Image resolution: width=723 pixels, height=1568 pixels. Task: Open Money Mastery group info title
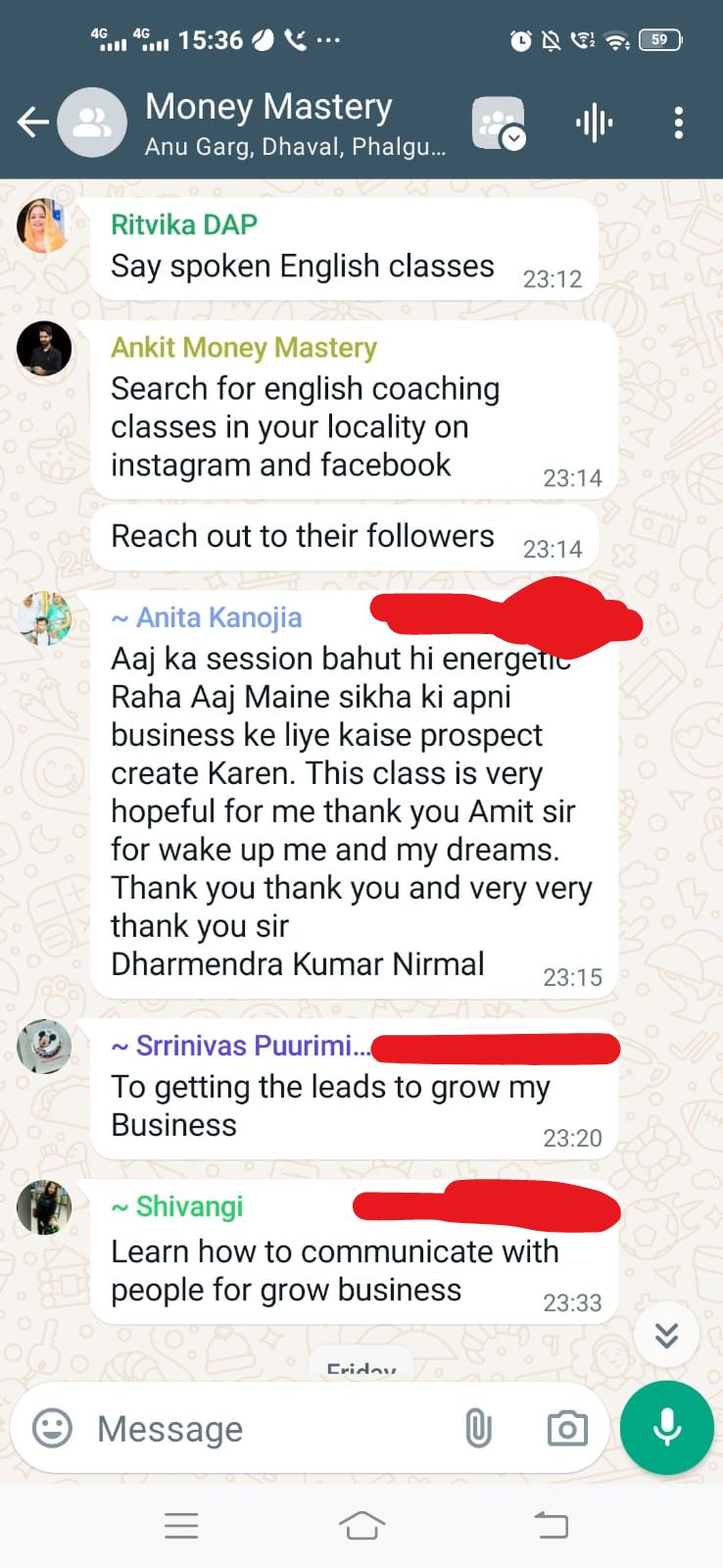[x=268, y=106]
